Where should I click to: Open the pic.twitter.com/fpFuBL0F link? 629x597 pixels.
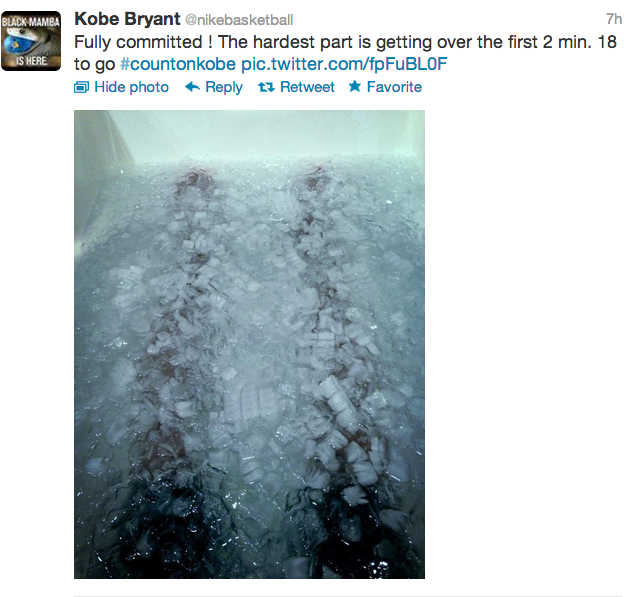[x=344, y=64]
